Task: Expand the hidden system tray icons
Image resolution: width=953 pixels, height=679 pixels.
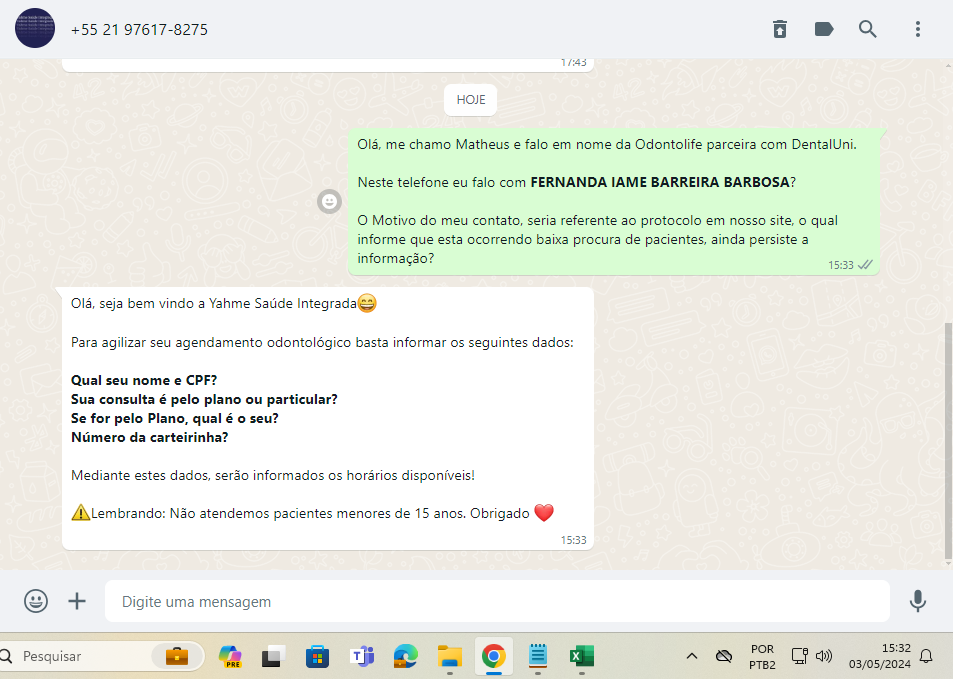Action: coord(691,656)
